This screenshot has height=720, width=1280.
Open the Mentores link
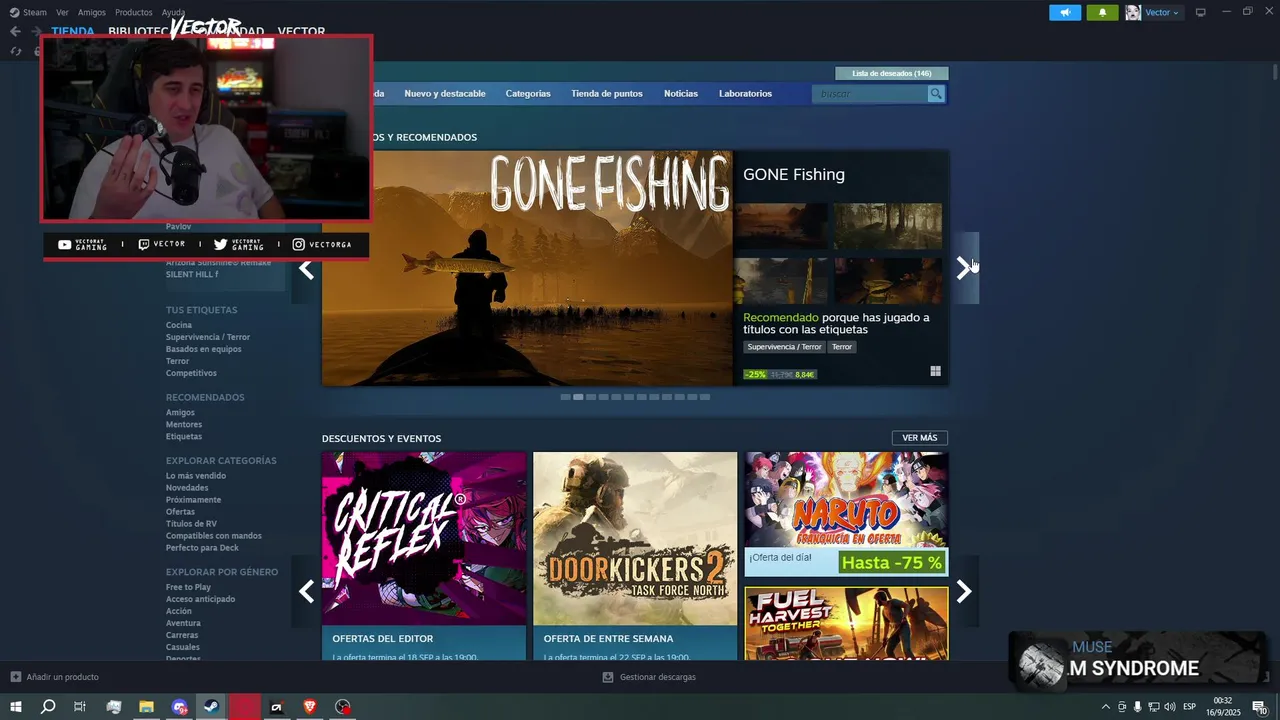(184, 425)
